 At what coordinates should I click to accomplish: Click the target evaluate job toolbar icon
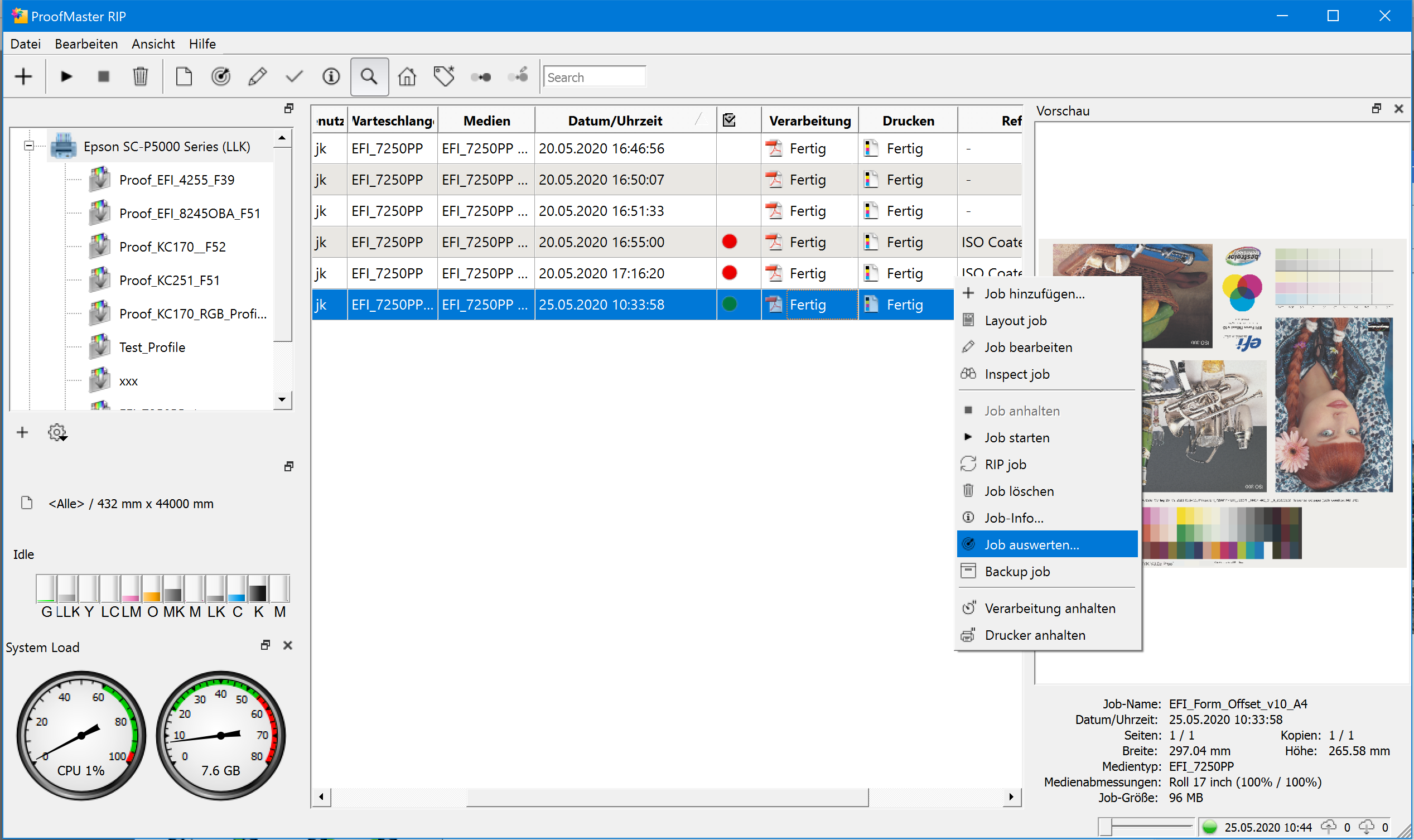220,76
